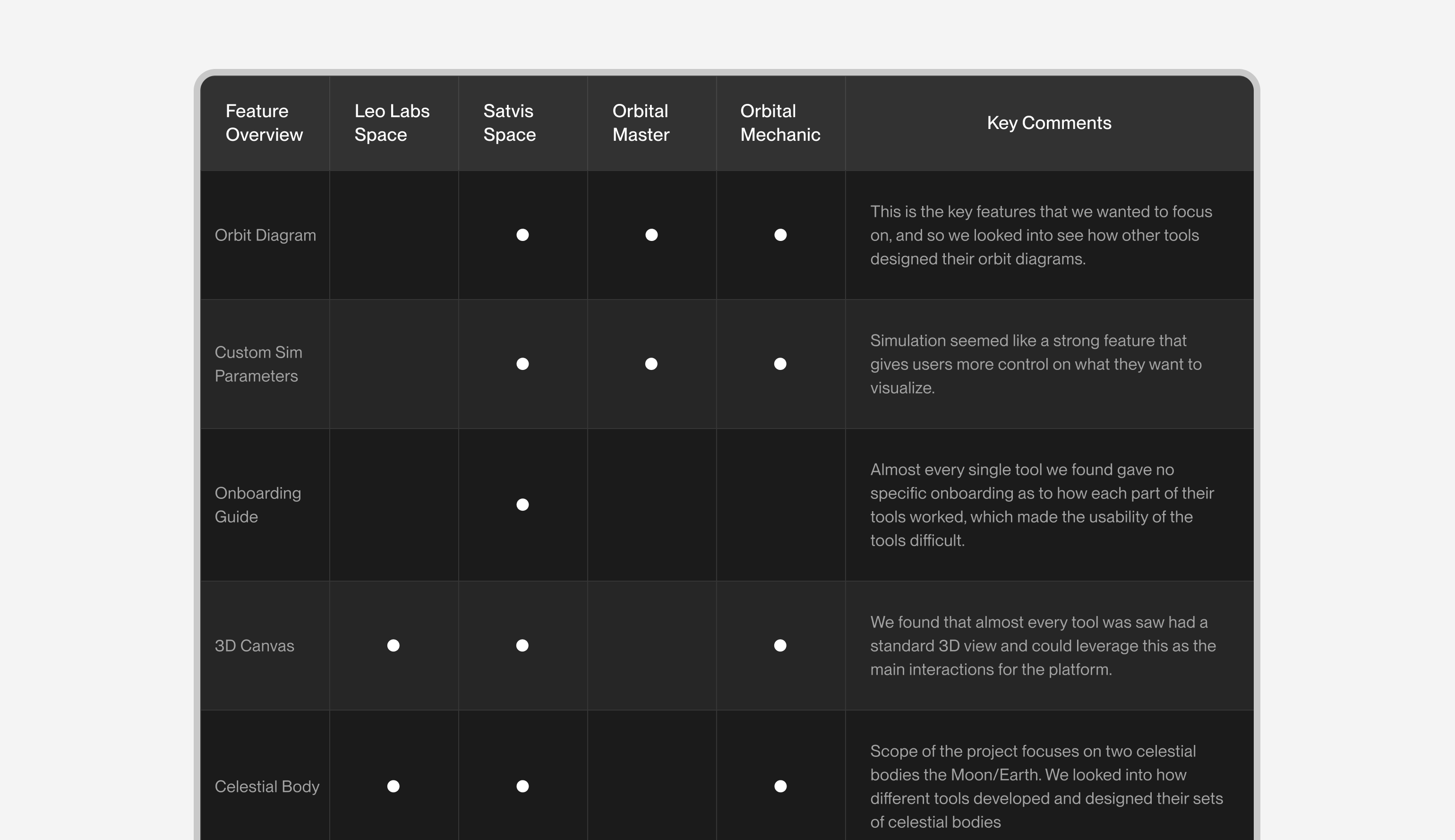This screenshot has width=1455, height=840.
Task: Click the Satvis Space dot for Celestial Body
Action: coord(522,786)
